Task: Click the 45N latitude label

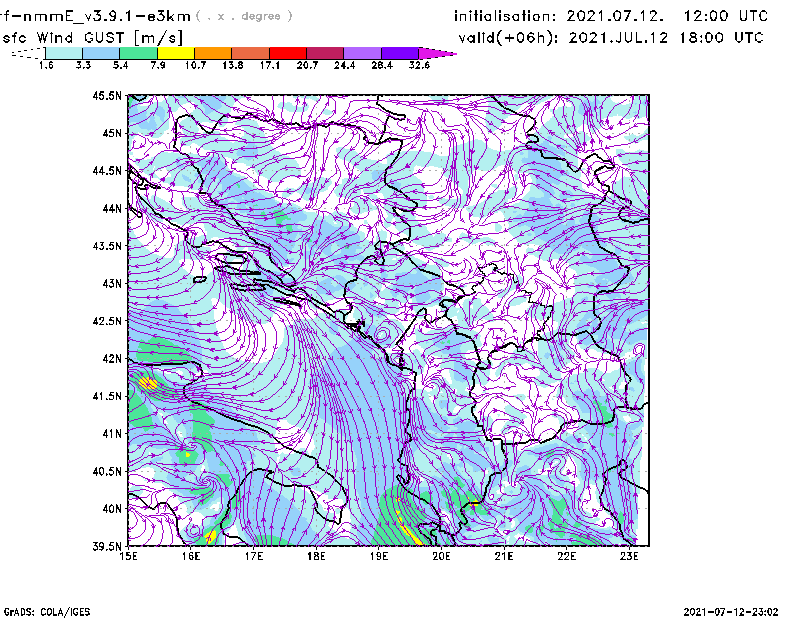Action: coord(112,133)
